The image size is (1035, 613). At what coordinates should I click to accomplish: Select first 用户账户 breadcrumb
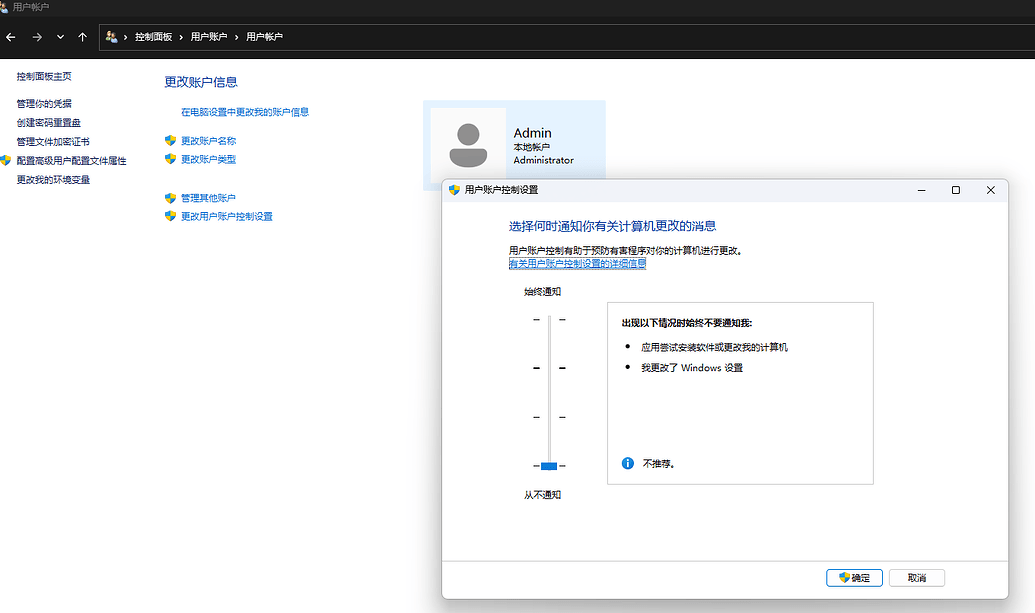[209, 37]
